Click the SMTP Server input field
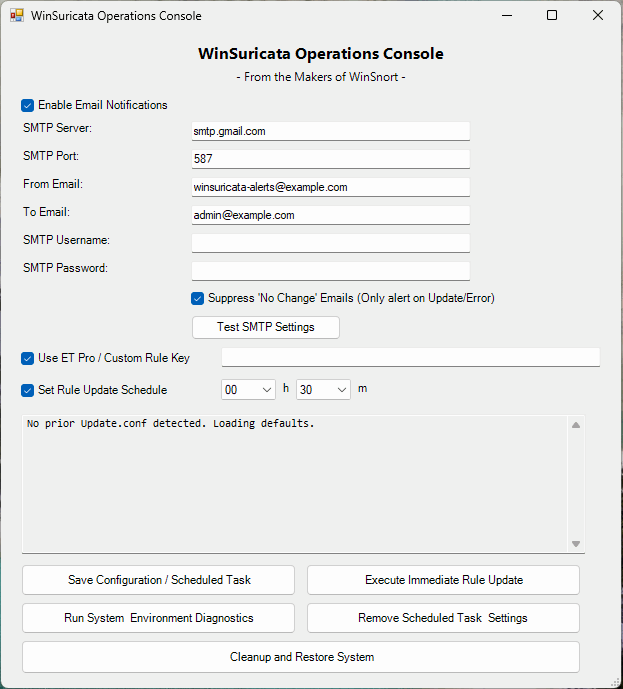The height and width of the screenshot is (689, 623). (331, 131)
